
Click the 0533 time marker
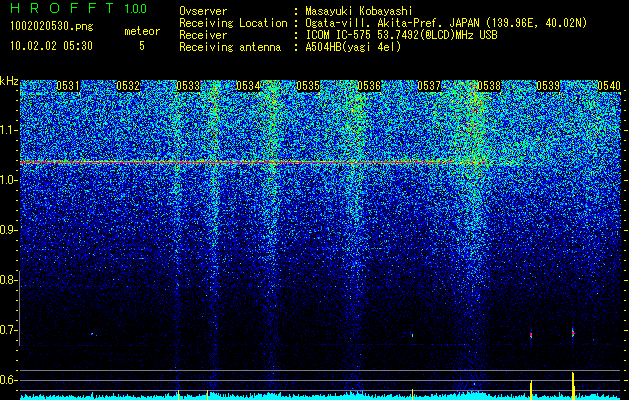tap(188, 86)
